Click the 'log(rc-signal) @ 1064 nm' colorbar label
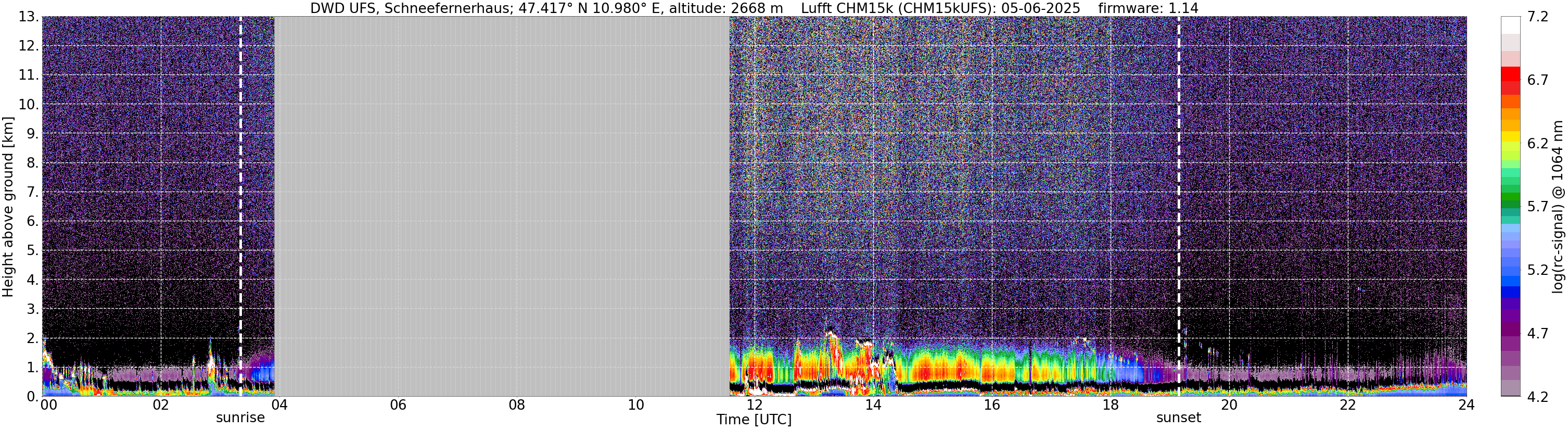Viewport: 1568px width, 430px height. click(x=1558, y=207)
